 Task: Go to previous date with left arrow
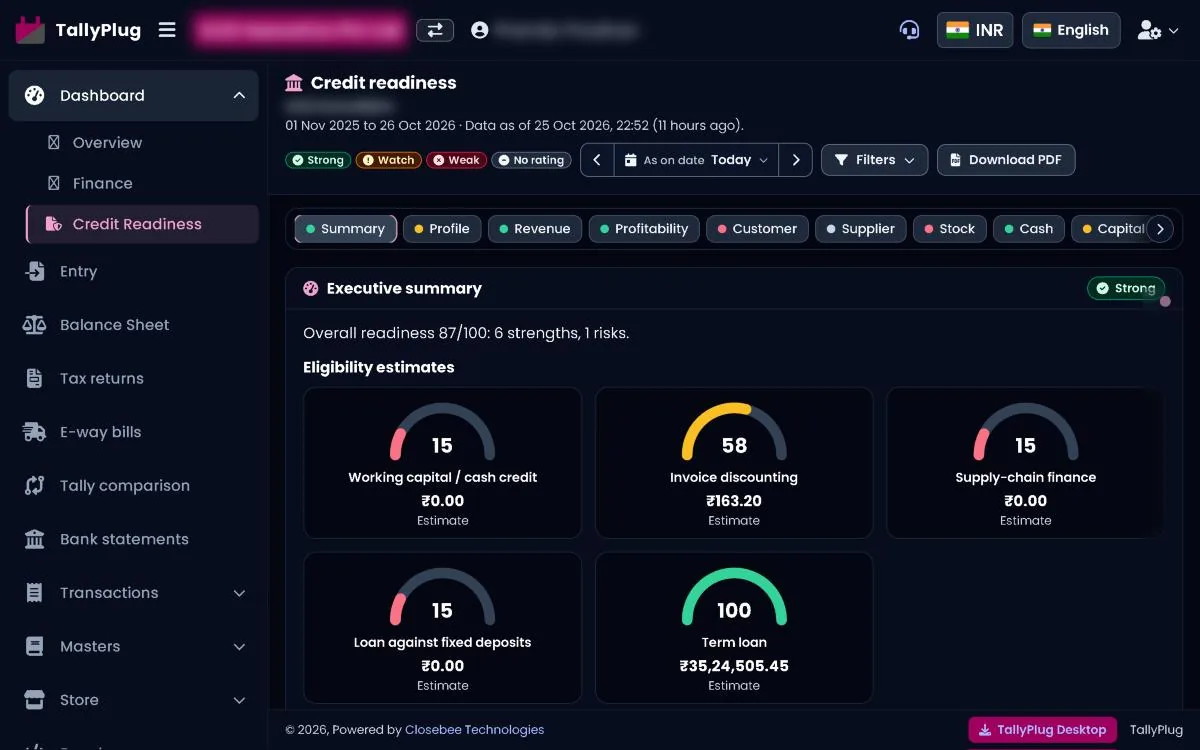point(597,160)
